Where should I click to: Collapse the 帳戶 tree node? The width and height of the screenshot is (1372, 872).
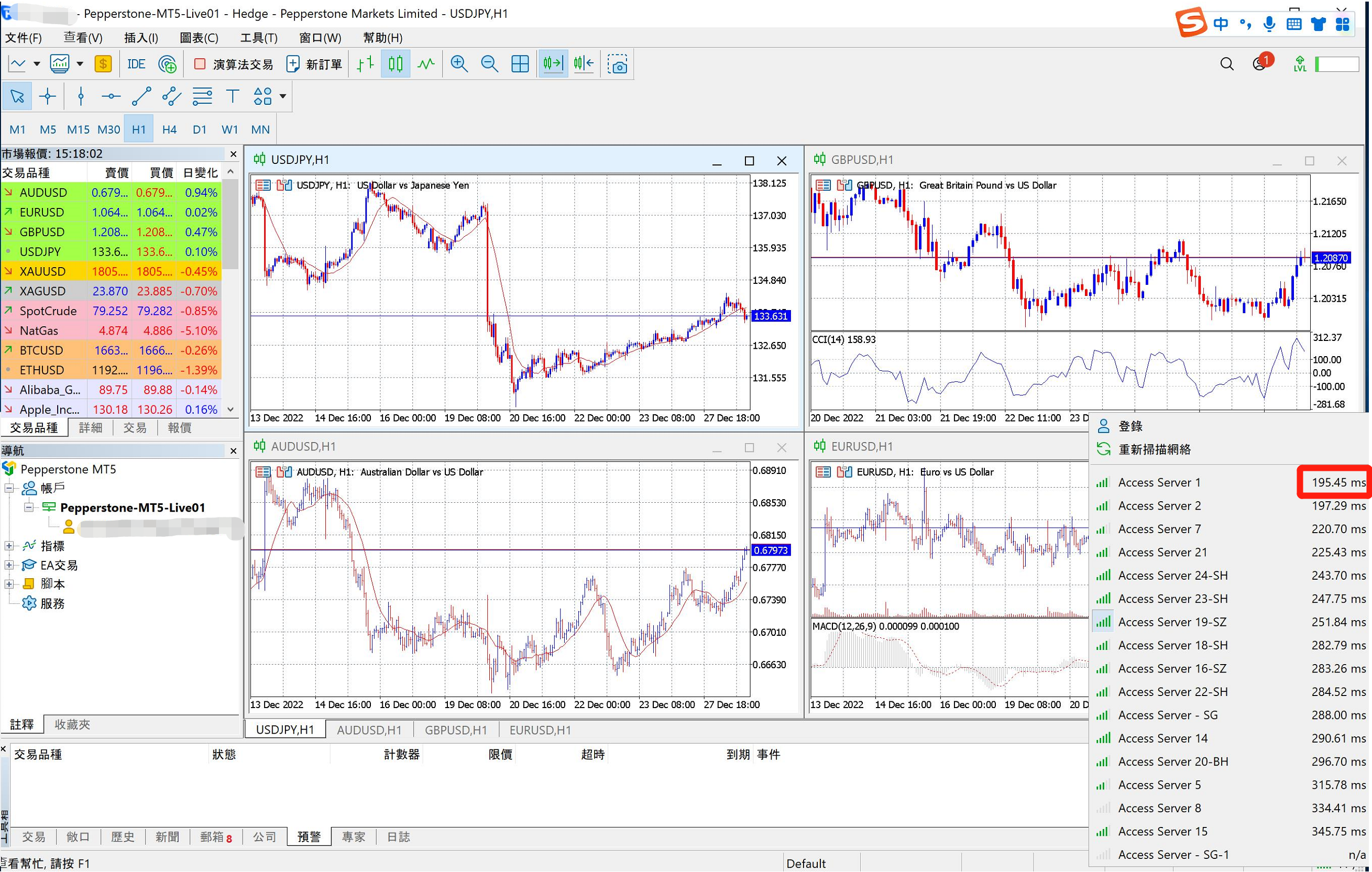point(9,488)
